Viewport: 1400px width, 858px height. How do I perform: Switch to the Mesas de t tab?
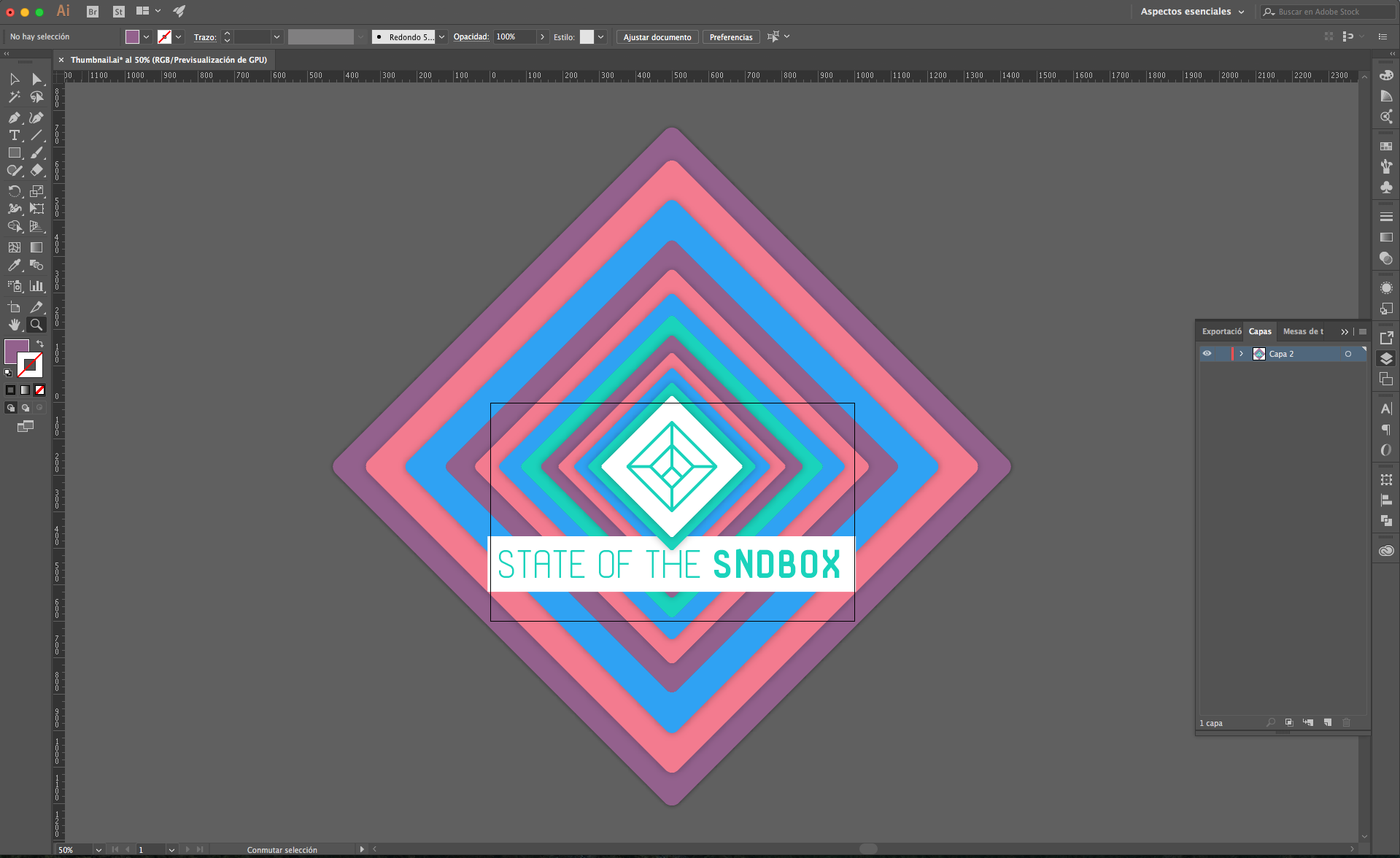[1303, 331]
